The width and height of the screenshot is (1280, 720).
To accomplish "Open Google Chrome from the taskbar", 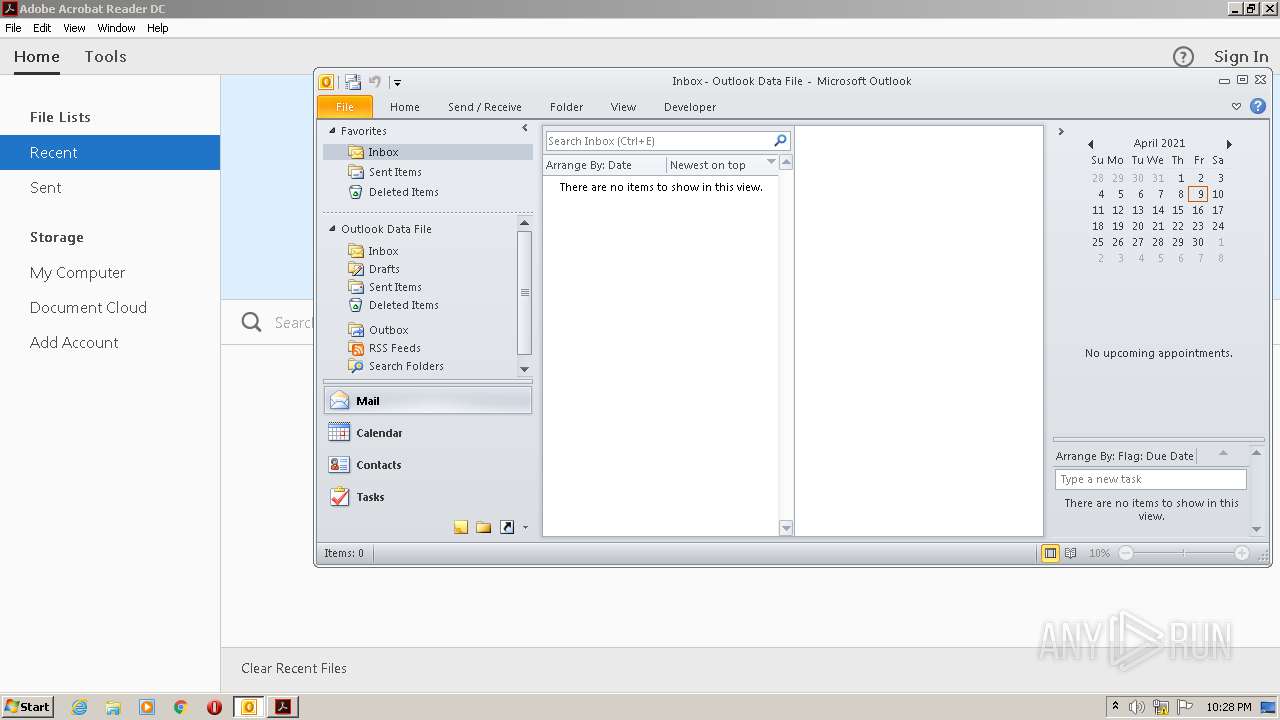I will (x=181, y=707).
